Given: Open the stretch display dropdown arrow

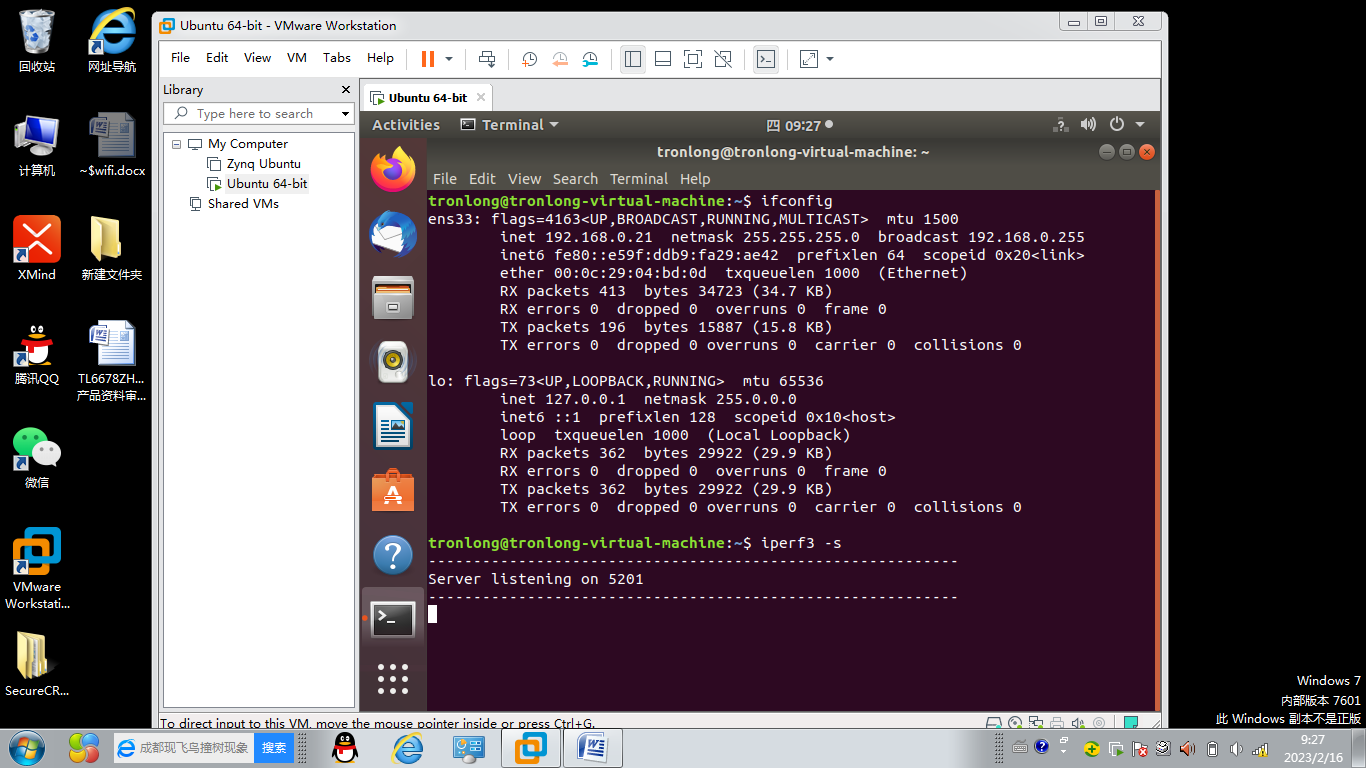Looking at the screenshot, I should click(x=830, y=59).
